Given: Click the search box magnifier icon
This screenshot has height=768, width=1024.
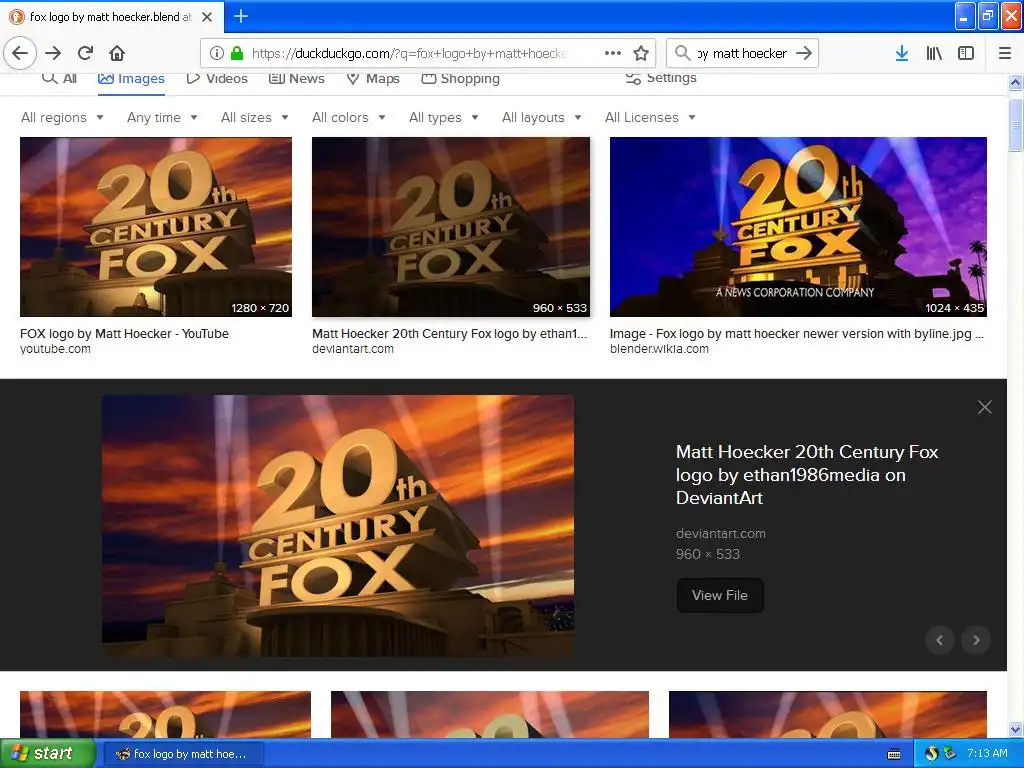Looking at the screenshot, I should (x=682, y=53).
